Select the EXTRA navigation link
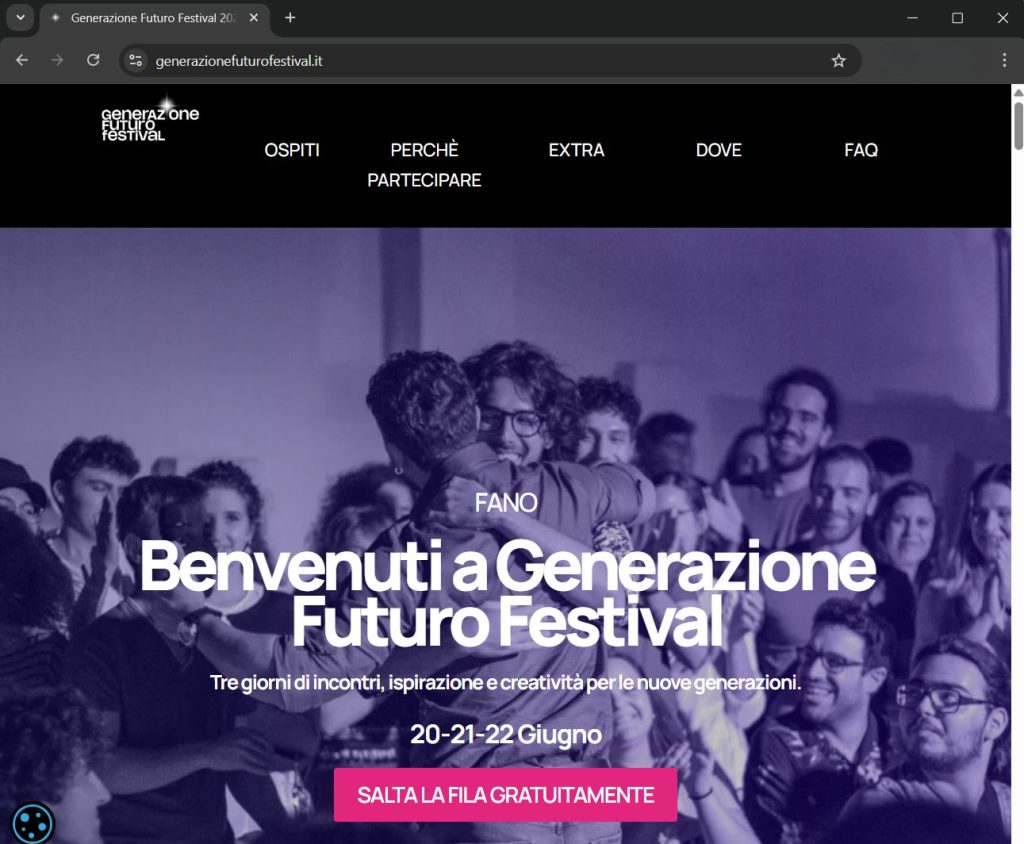Viewport: 1024px width, 844px height. pyautogui.click(x=577, y=150)
